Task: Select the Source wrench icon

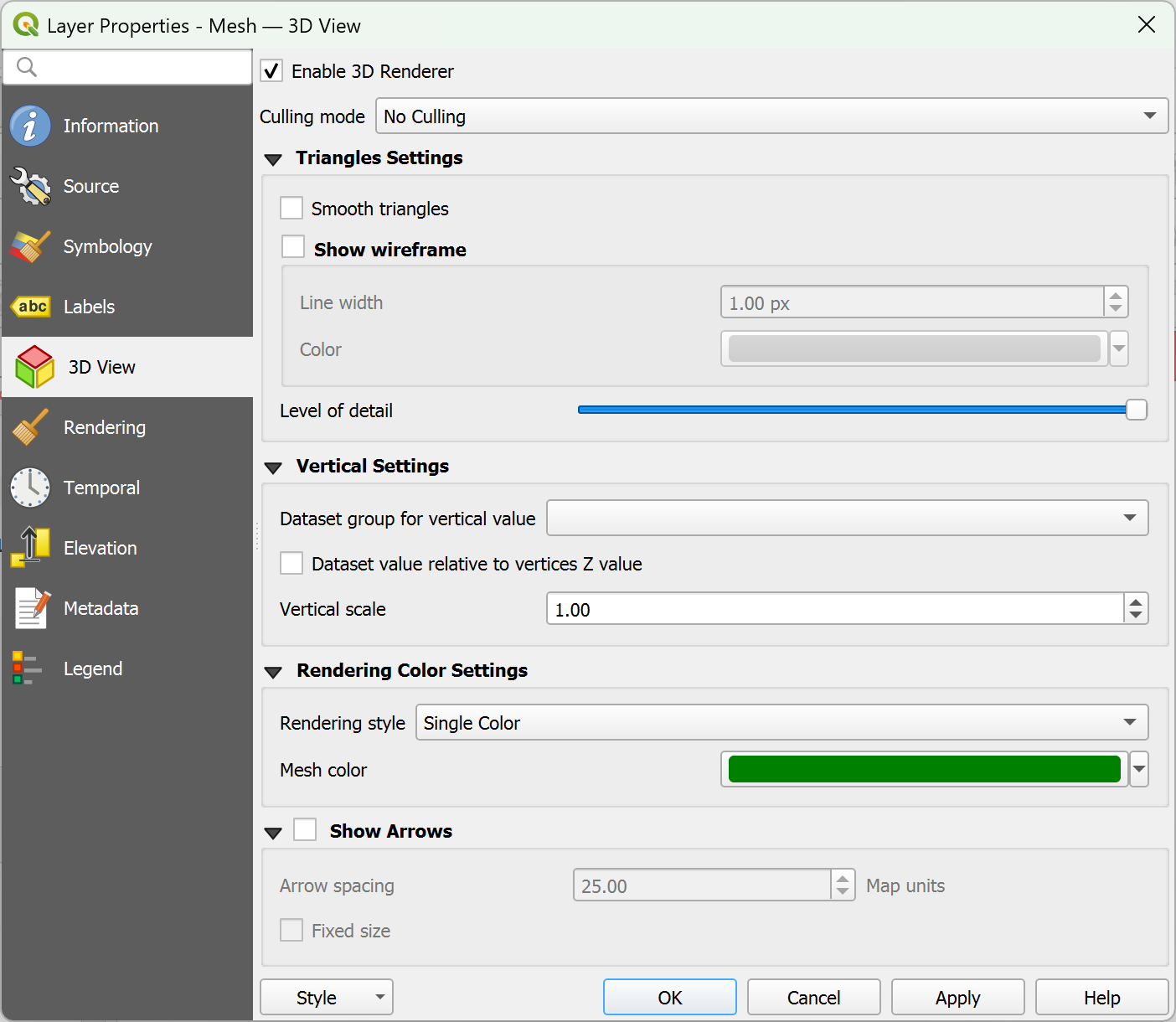Action: pos(31,186)
